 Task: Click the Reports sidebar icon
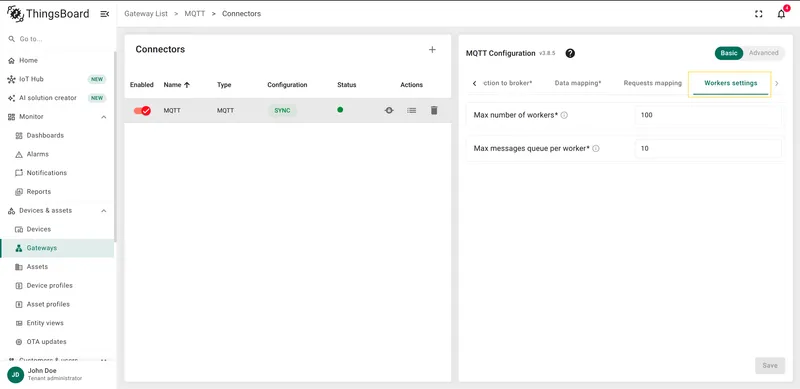(x=19, y=192)
